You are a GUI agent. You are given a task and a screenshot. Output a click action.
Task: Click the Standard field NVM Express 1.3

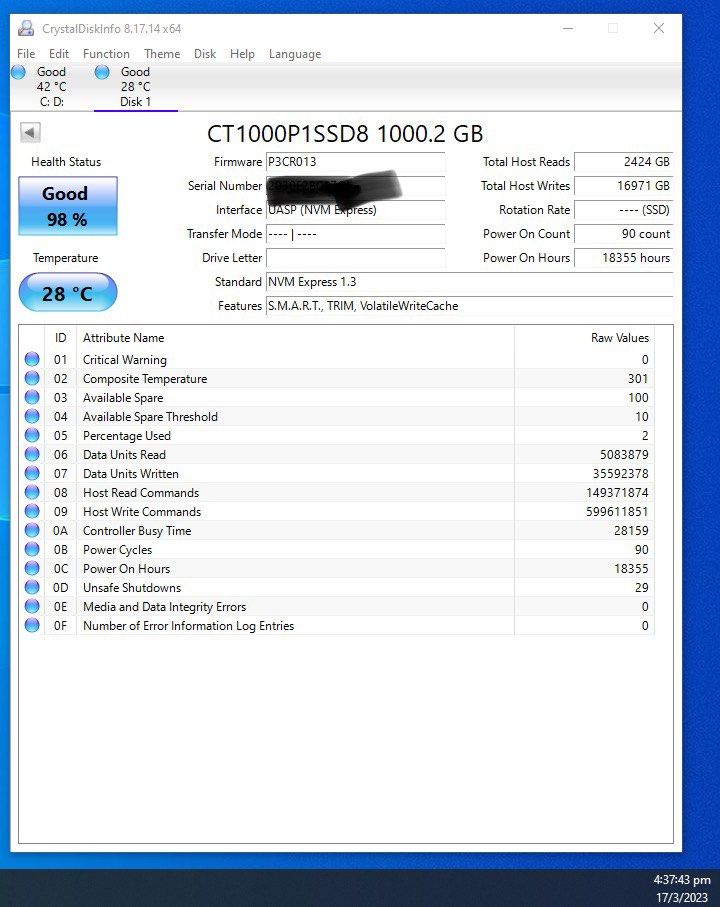pyautogui.click(x=469, y=282)
